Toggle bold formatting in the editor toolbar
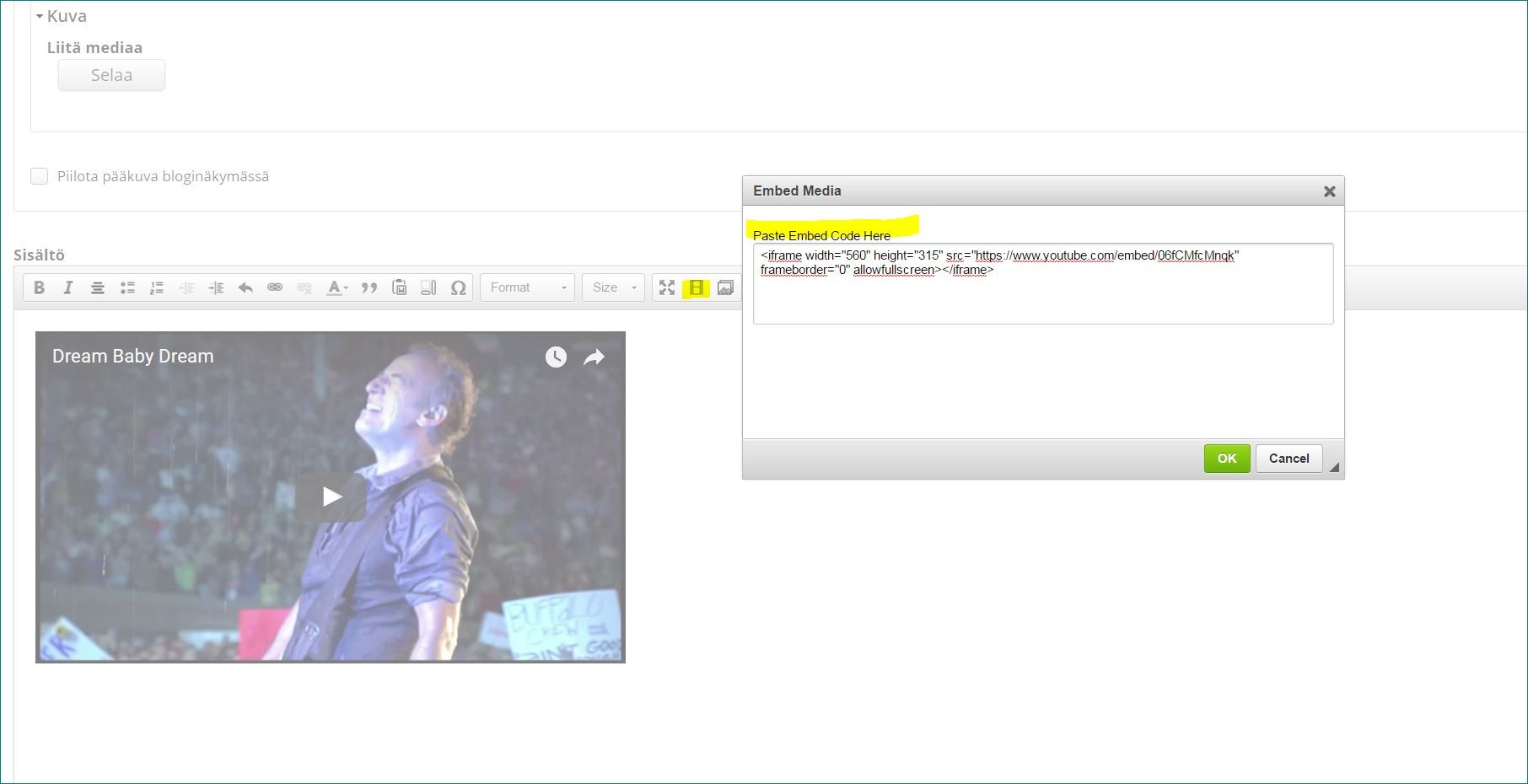This screenshot has width=1528, height=784. click(39, 287)
